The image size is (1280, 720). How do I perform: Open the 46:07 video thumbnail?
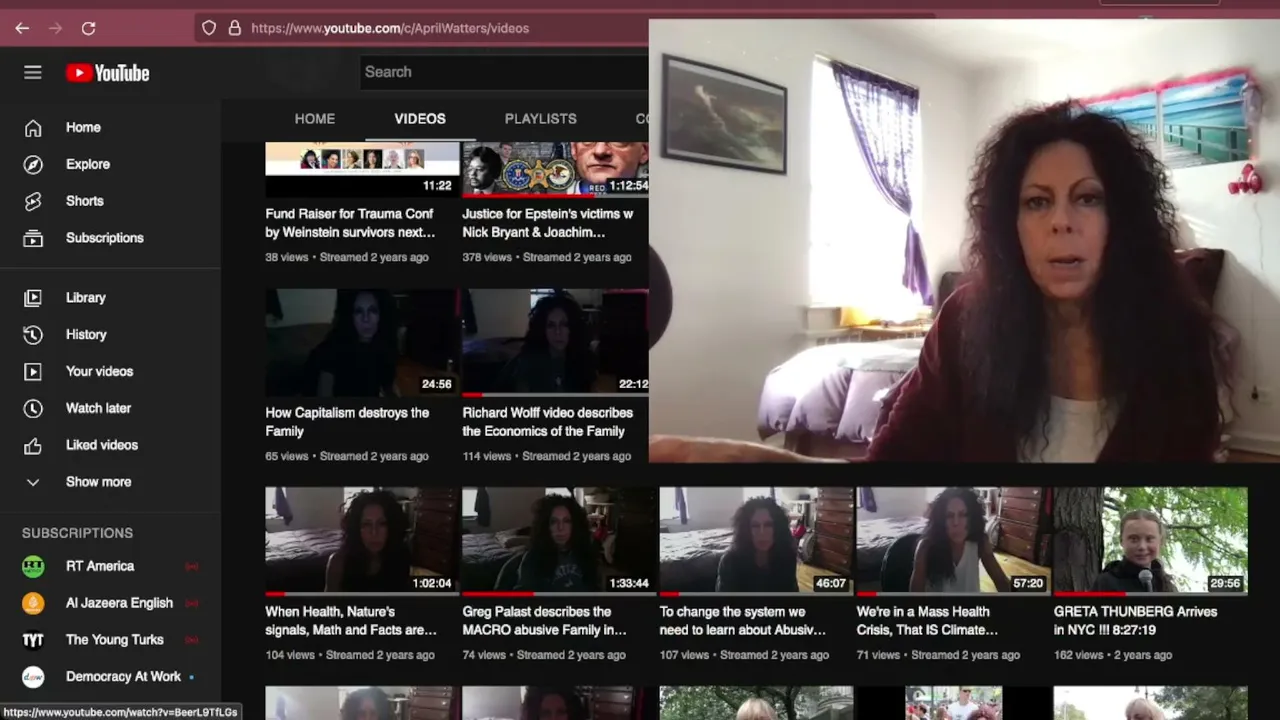[x=756, y=541]
